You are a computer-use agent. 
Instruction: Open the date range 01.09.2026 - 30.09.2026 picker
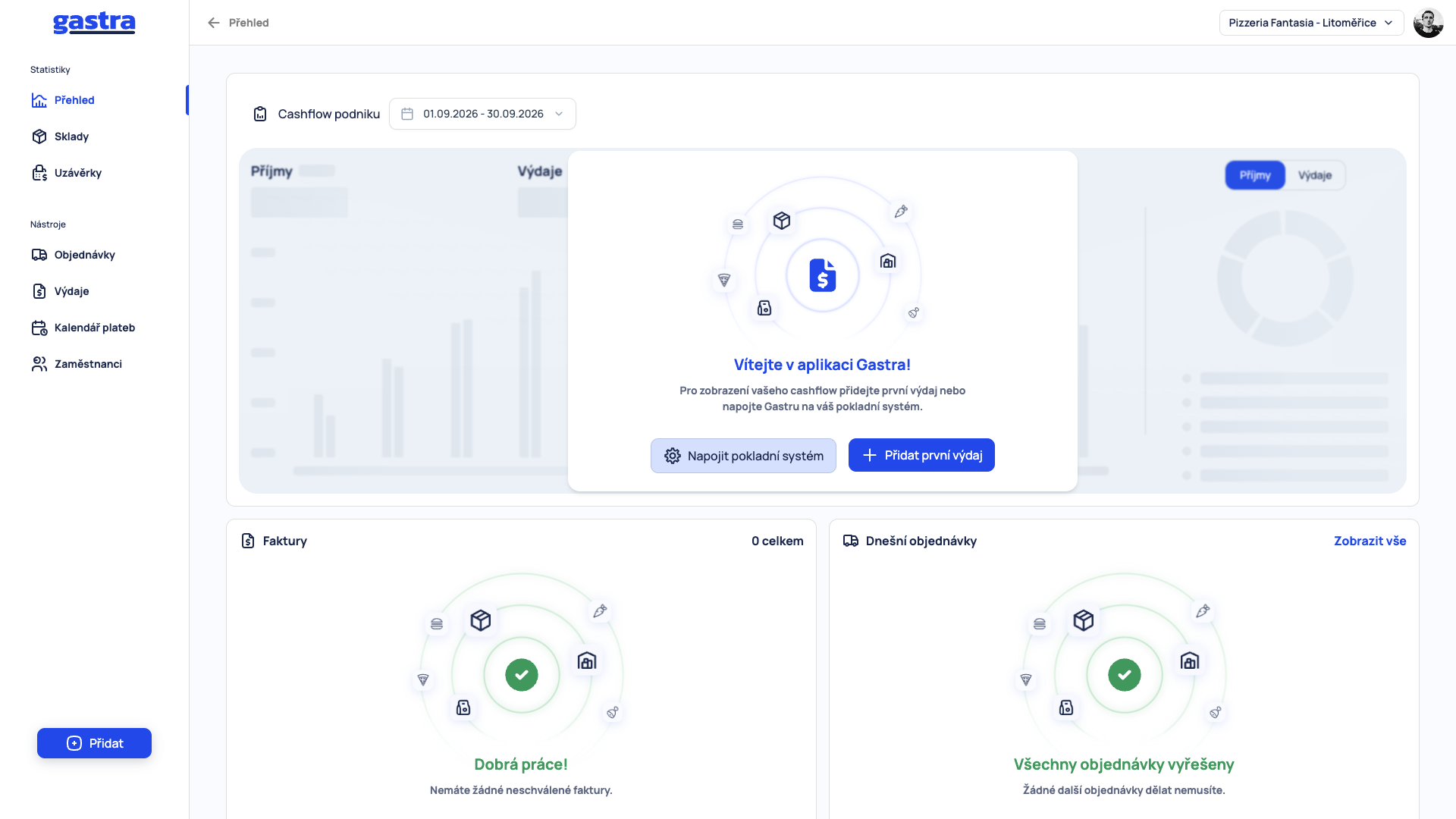pyautogui.click(x=482, y=114)
